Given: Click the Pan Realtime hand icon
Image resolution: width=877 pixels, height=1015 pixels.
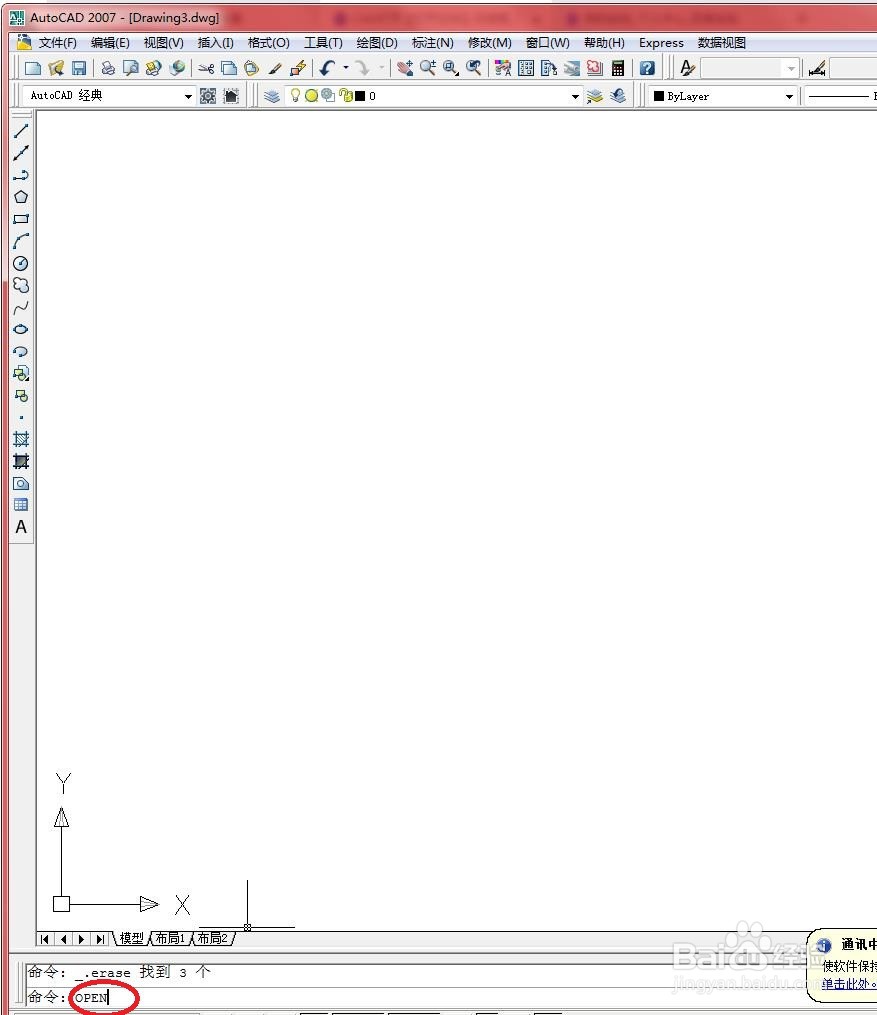Looking at the screenshot, I should (405, 68).
